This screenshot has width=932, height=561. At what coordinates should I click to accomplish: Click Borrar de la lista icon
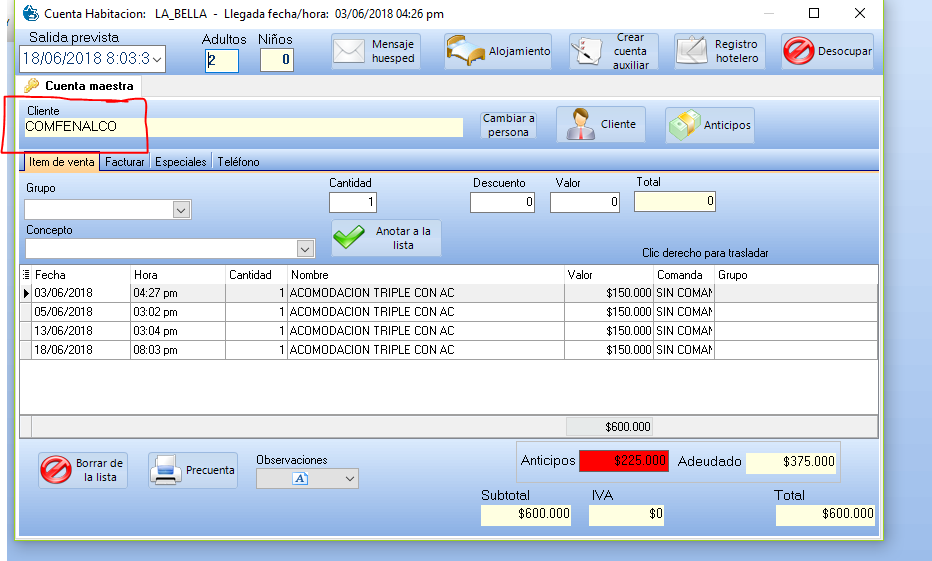coord(55,470)
